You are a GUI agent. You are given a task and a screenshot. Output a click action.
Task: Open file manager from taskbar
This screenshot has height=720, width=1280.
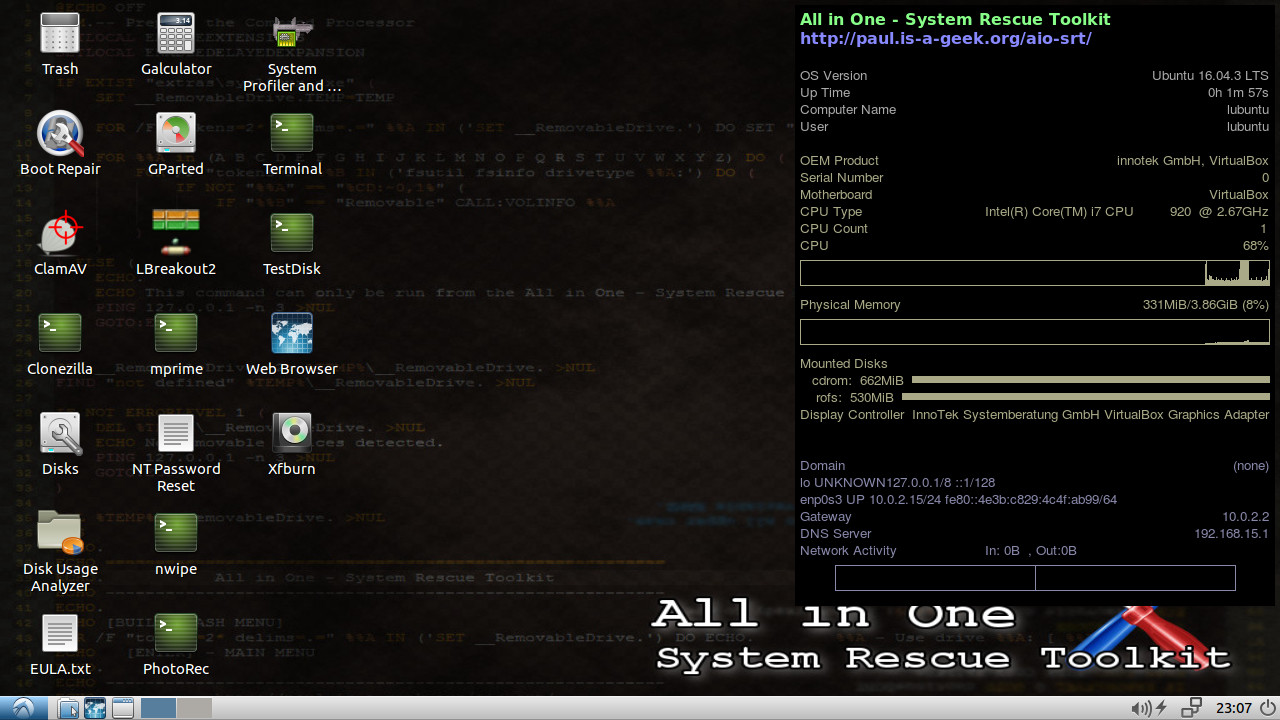68,708
